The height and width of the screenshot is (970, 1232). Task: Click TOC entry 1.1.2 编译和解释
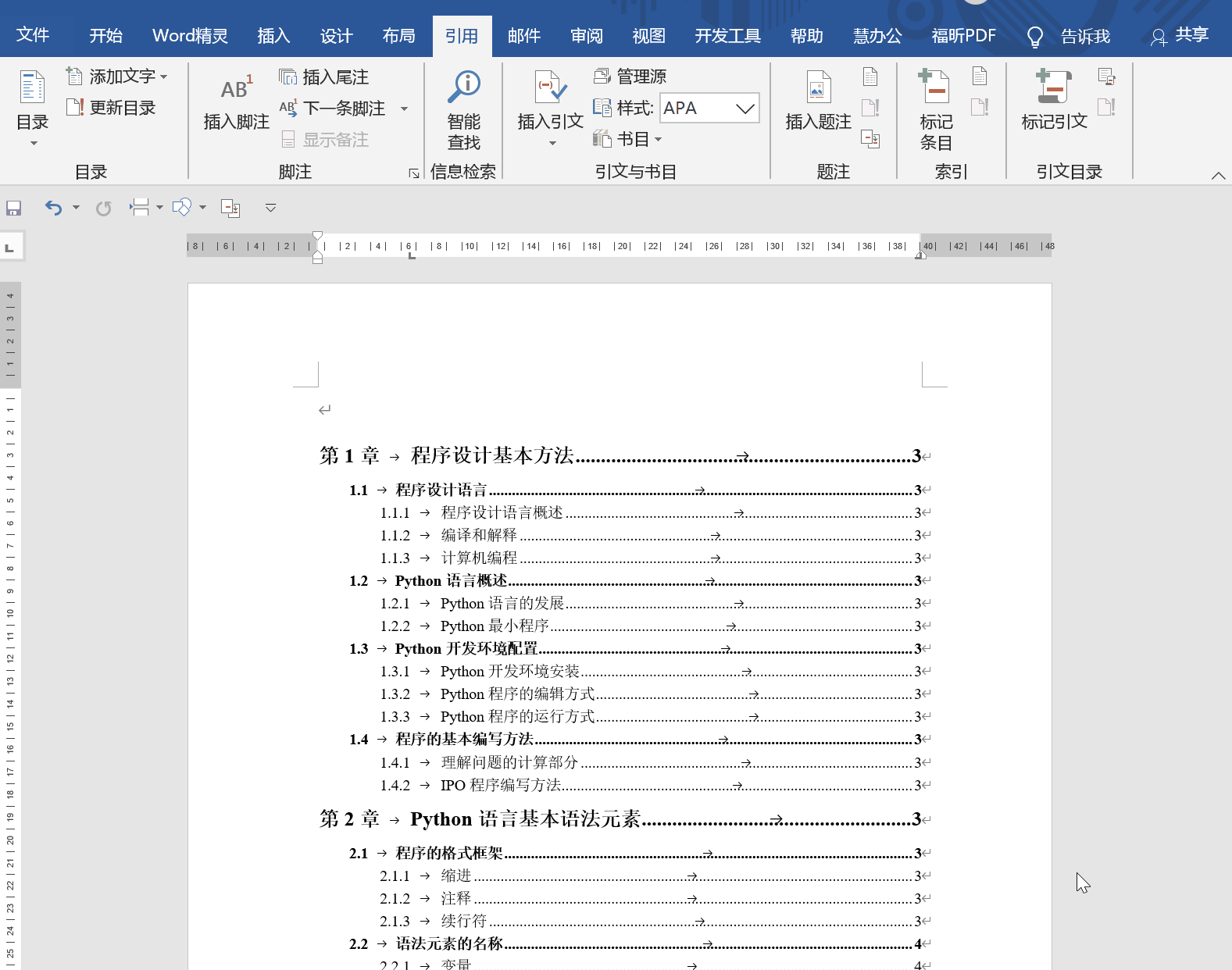(652, 536)
